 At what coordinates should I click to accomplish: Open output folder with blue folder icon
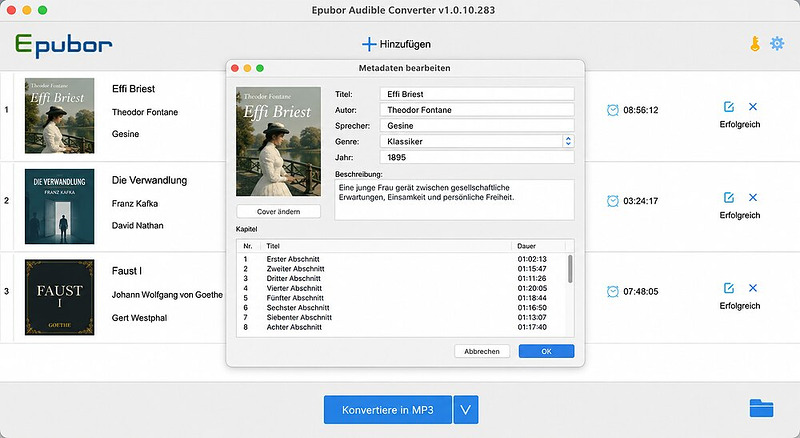tap(761, 408)
